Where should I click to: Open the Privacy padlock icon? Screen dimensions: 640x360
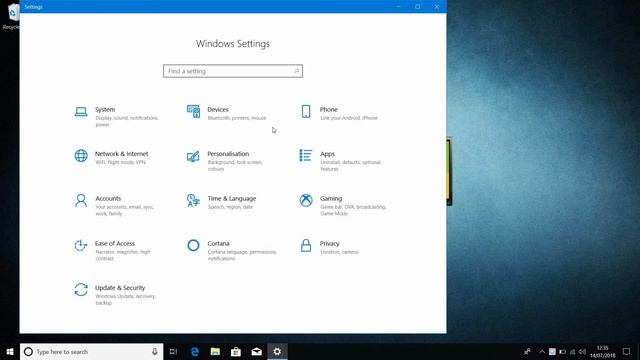point(306,245)
